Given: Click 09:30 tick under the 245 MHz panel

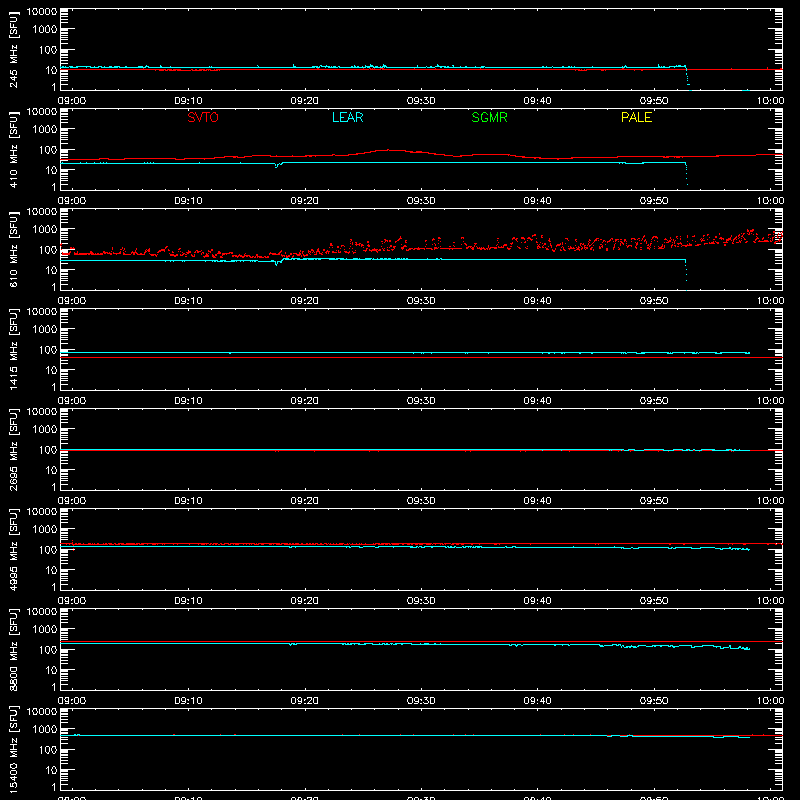Looking at the screenshot, I should coord(421,101).
